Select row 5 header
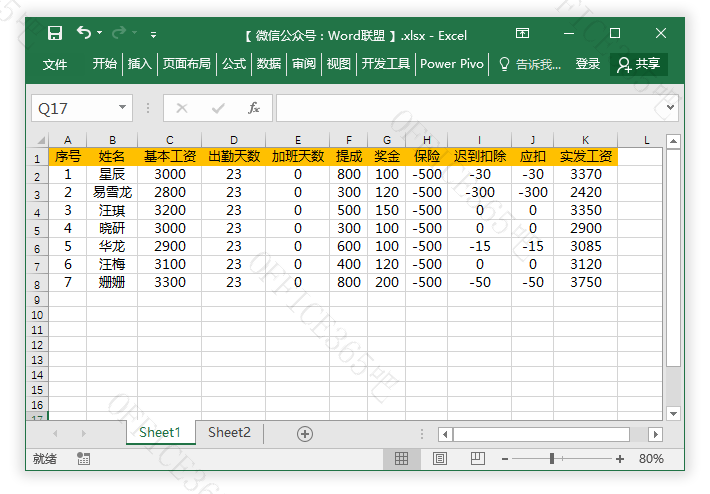The height and width of the screenshot is (494, 710). coord(37,230)
